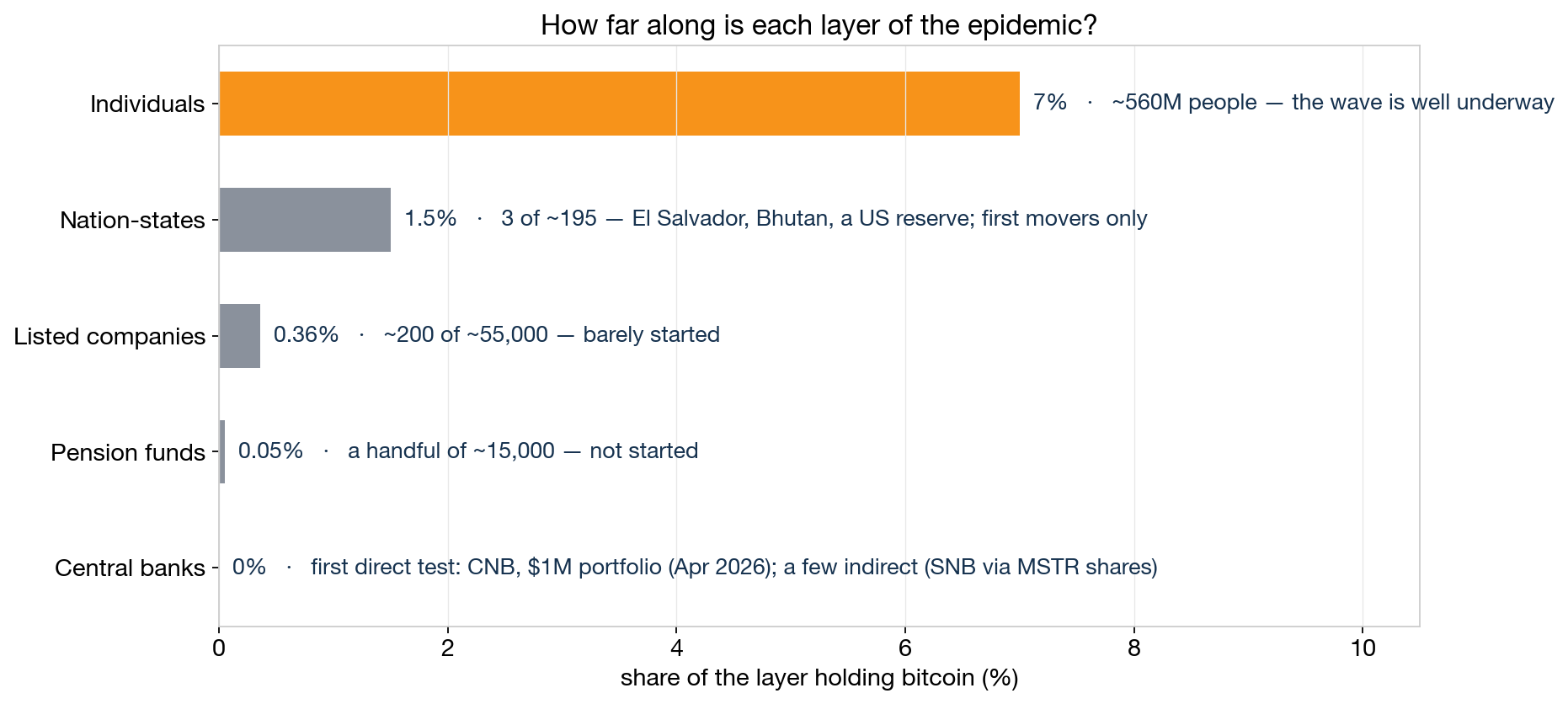Click the x-axis tick label 0
The height and width of the screenshot is (704, 1568).
pyautogui.click(x=219, y=648)
